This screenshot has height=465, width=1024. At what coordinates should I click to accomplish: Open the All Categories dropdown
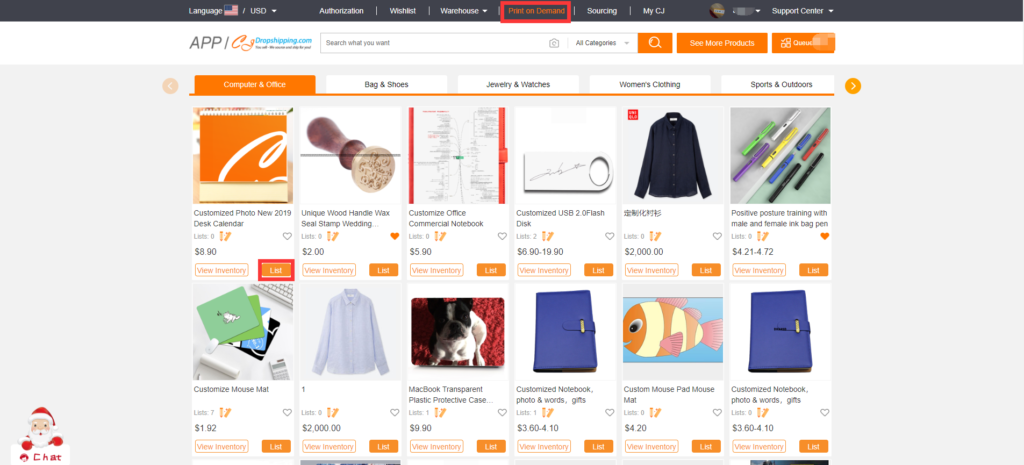[x=602, y=43]
